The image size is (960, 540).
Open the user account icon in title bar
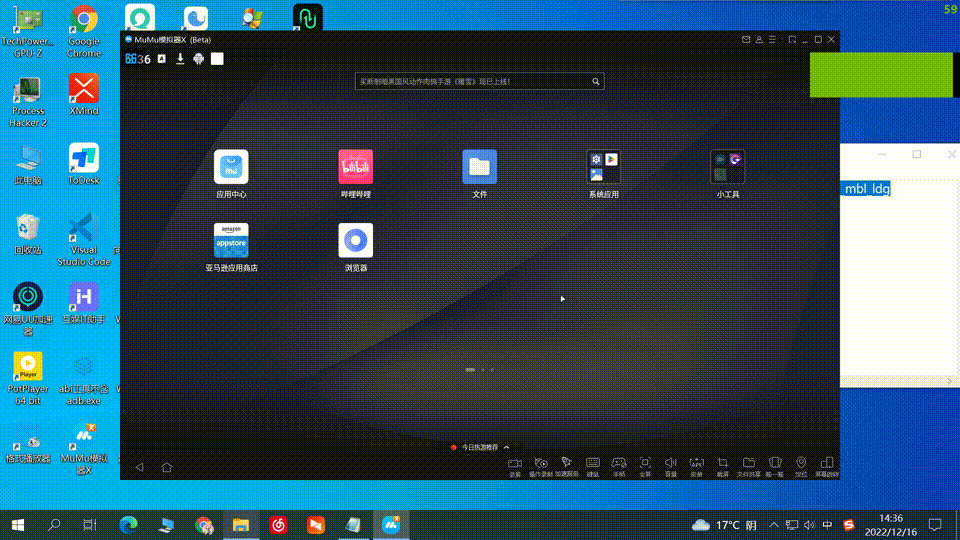[x=759, y=40]
